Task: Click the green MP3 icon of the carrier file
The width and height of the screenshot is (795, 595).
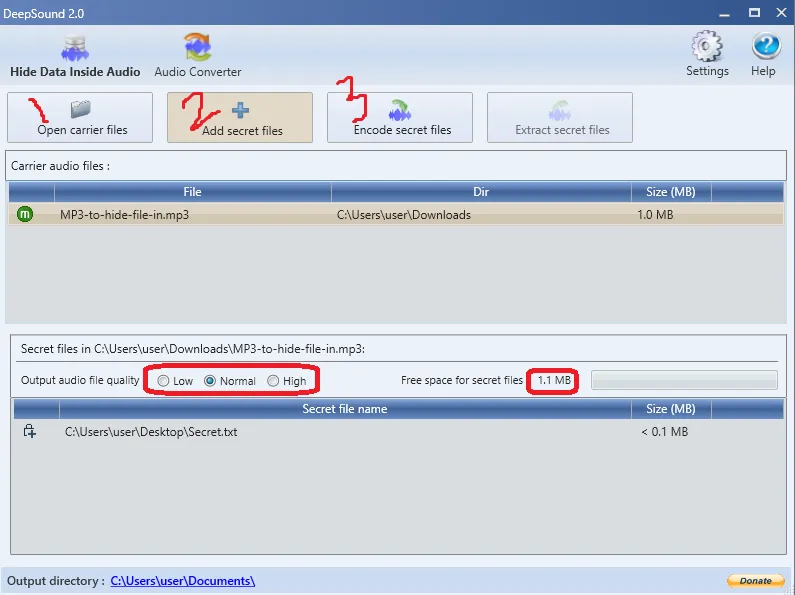Action: pyautogui.click(x=25, y=214)
